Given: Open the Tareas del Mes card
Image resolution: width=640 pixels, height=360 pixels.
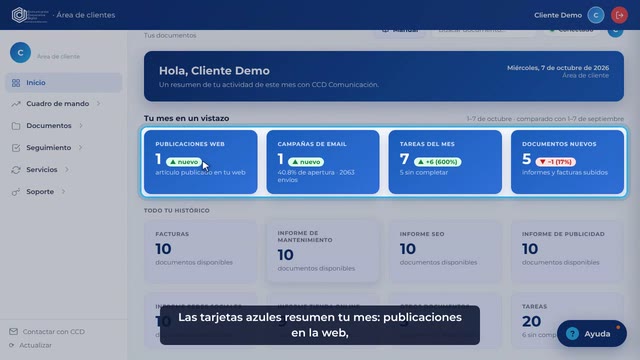Looking at the screenshot, I should (445, 162).
